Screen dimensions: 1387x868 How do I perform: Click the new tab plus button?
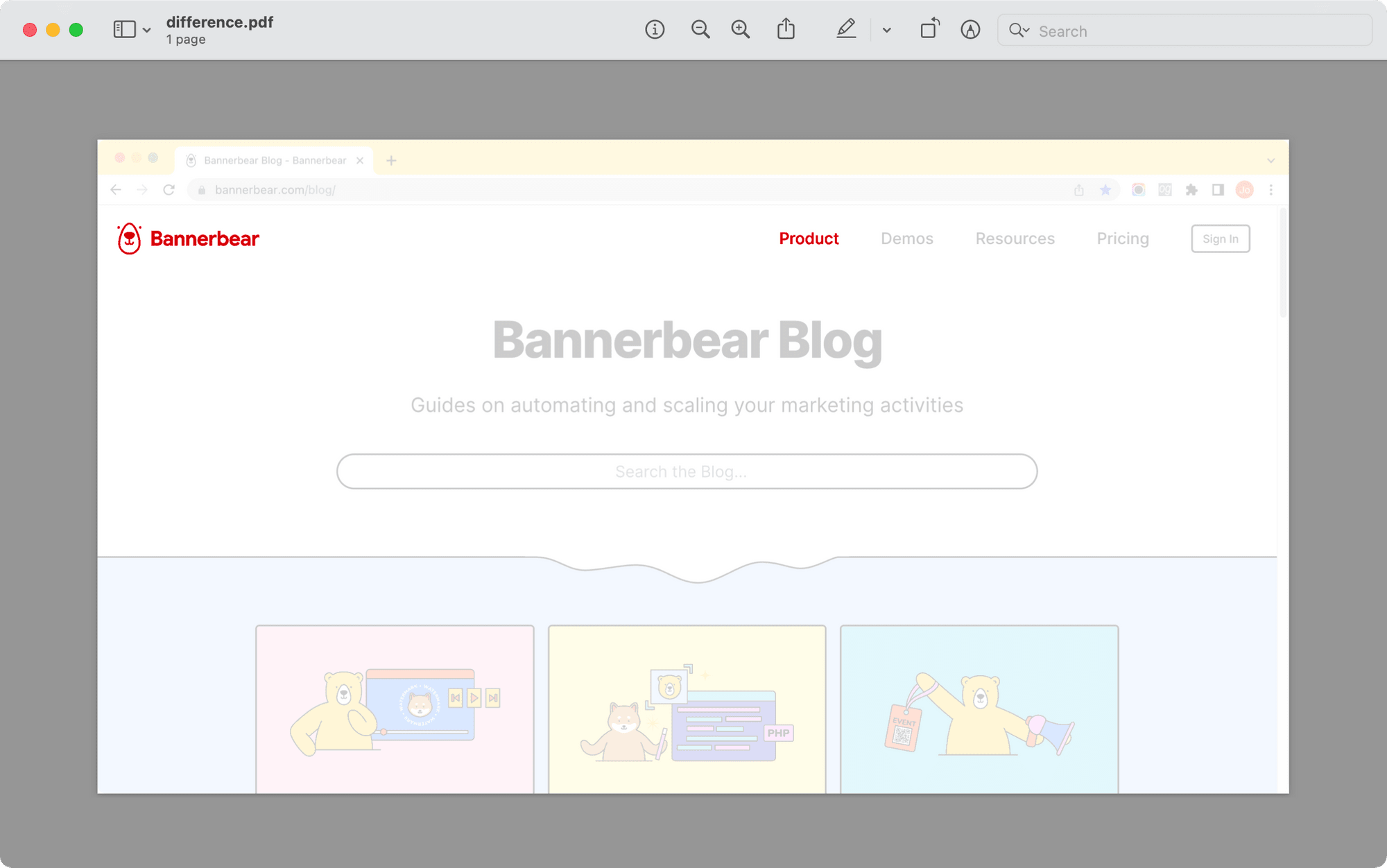pos(391,161)
